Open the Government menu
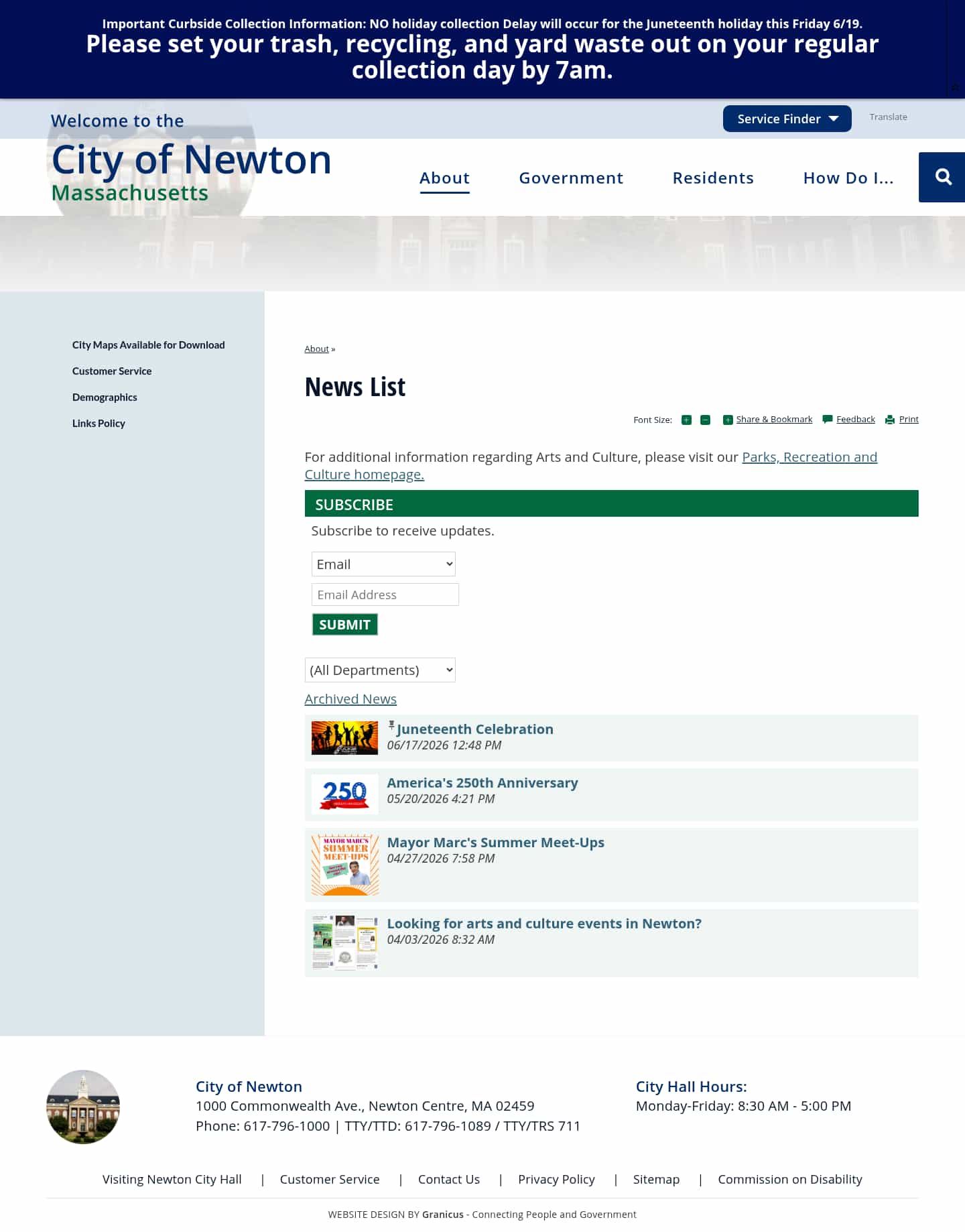 pyautogui.click(x=571, y=178)
